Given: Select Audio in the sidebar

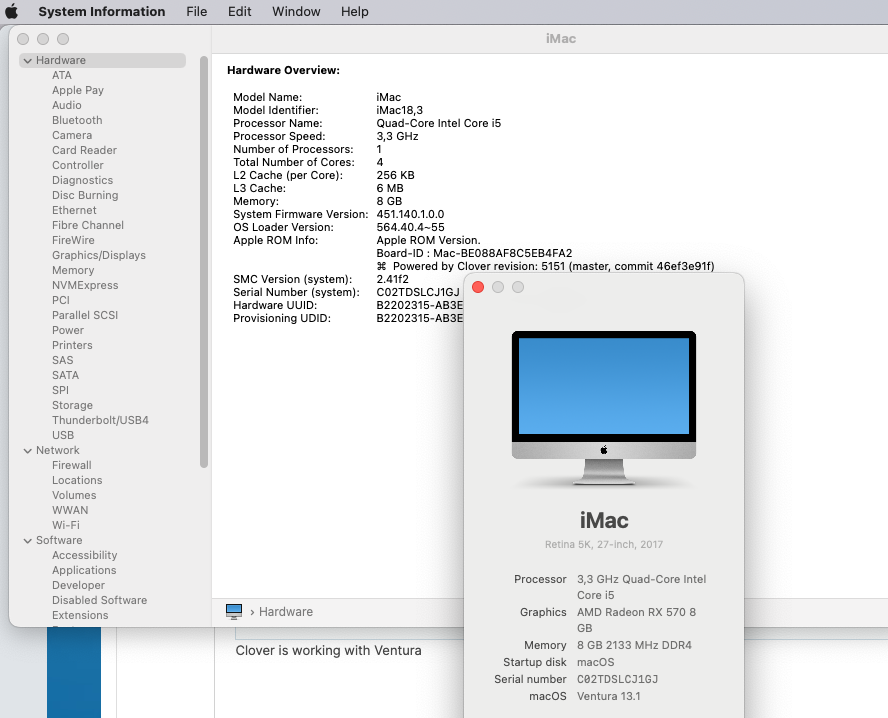Looking at the screenshot, I should (67, 105).
